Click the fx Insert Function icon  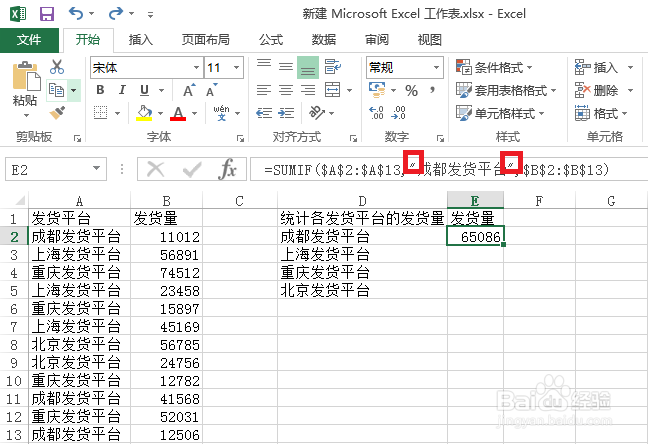coord(228,169)
